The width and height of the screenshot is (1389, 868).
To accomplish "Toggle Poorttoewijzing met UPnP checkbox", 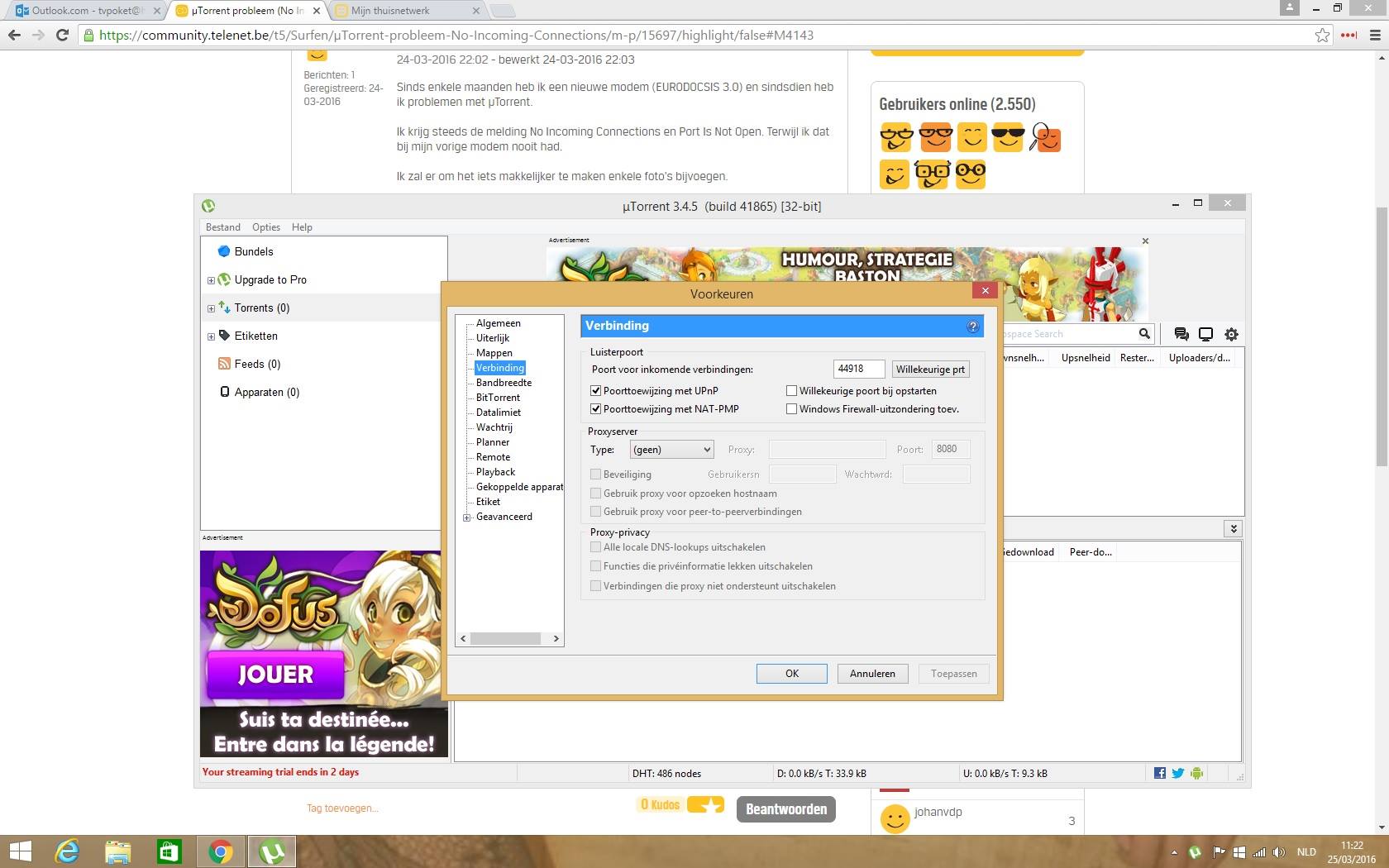I will [x=595, y=391].
